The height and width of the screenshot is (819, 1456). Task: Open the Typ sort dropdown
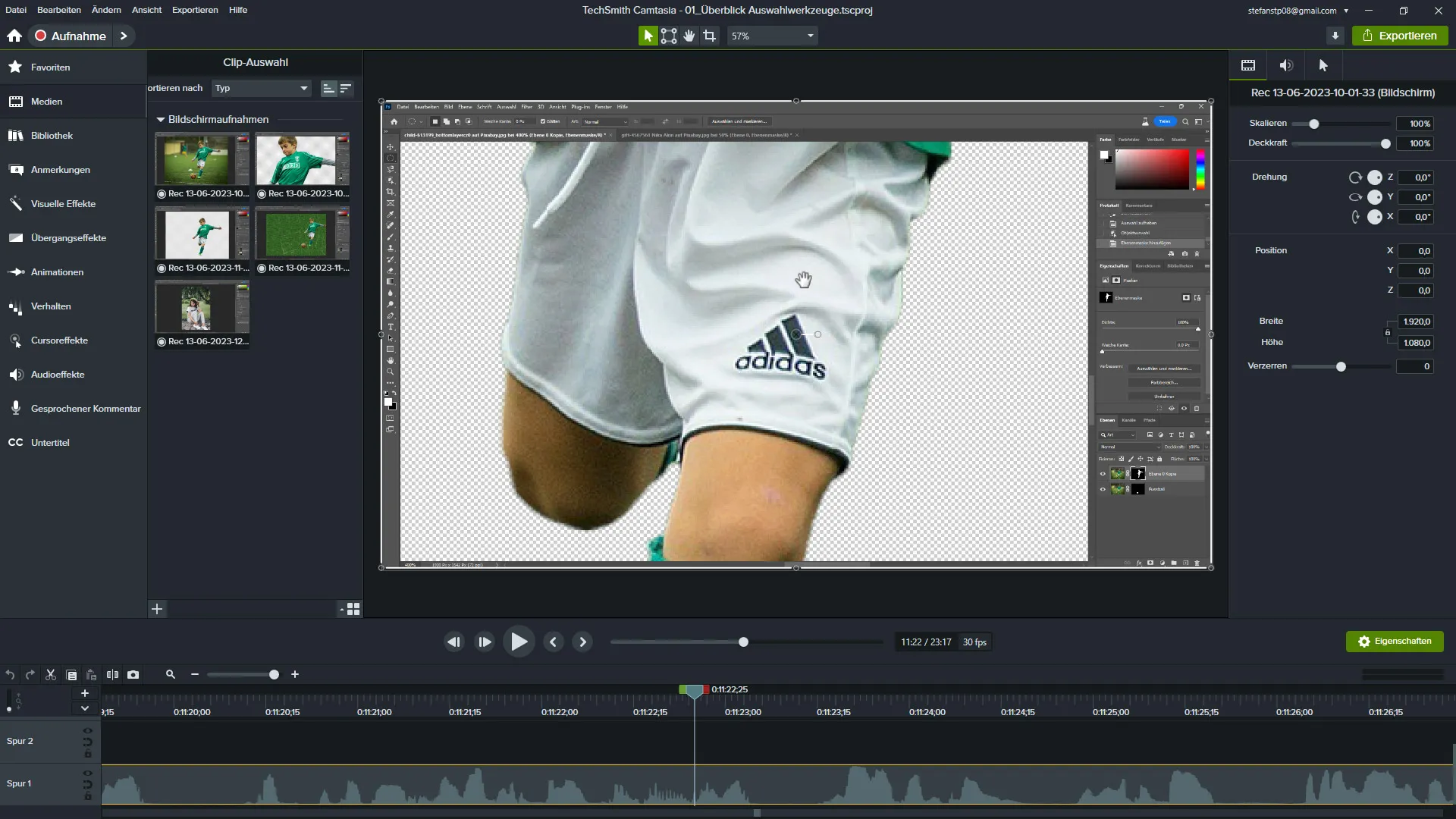point(262,88)
